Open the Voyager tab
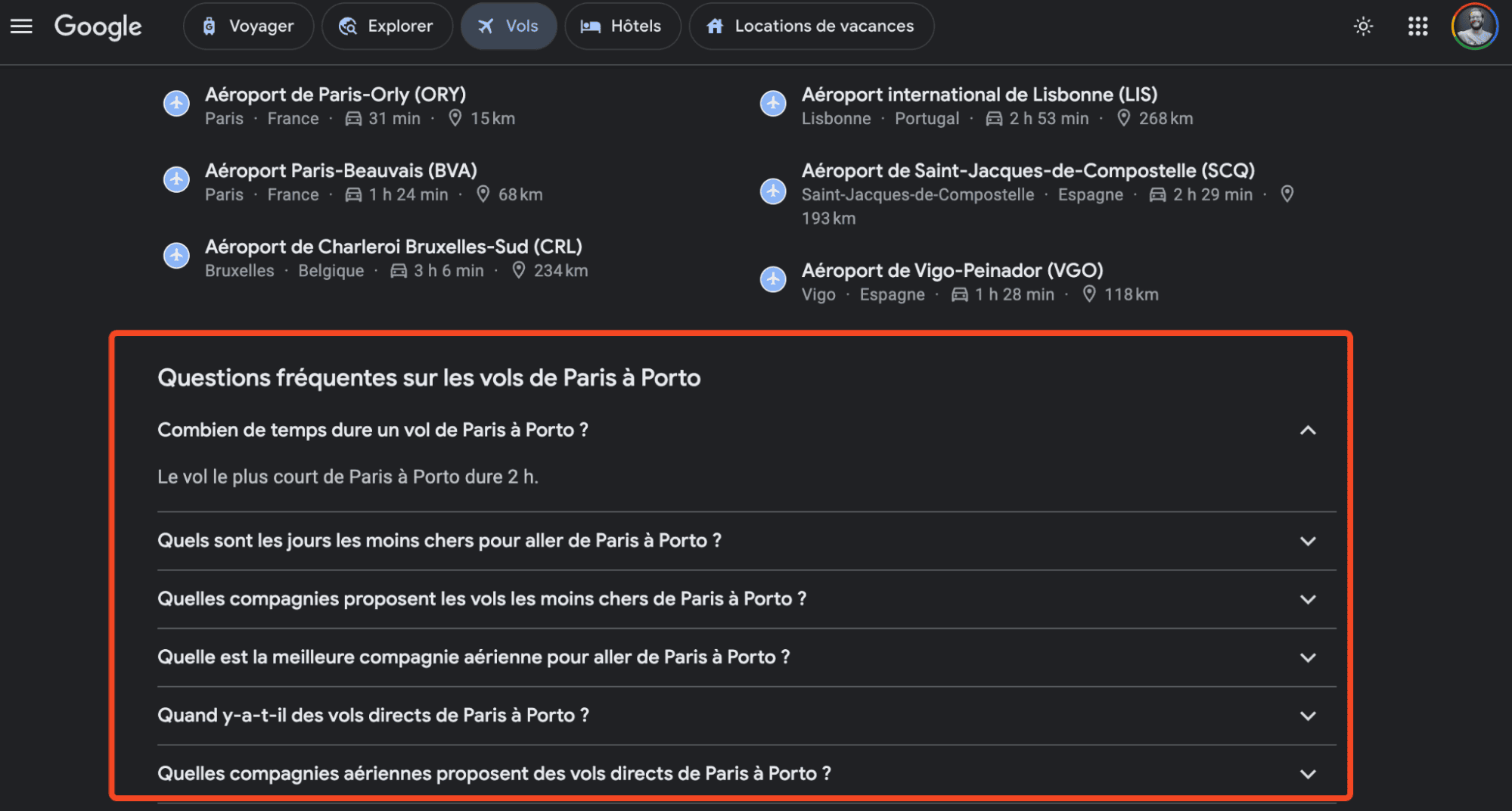The image size is (1512, 811). tap(248, 26)
